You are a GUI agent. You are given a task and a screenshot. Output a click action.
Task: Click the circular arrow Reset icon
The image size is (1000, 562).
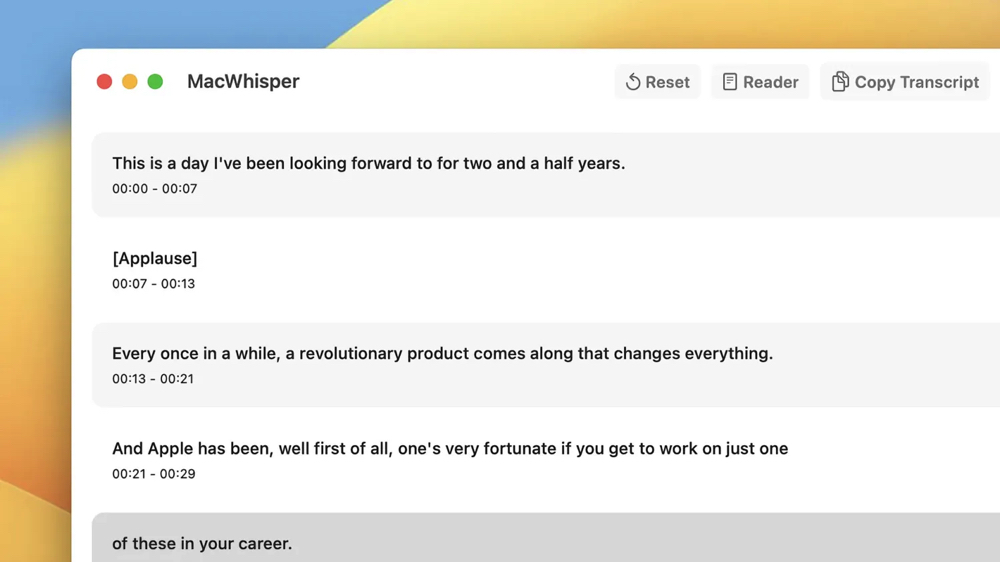pyautogui.click(x=633, y=82)
